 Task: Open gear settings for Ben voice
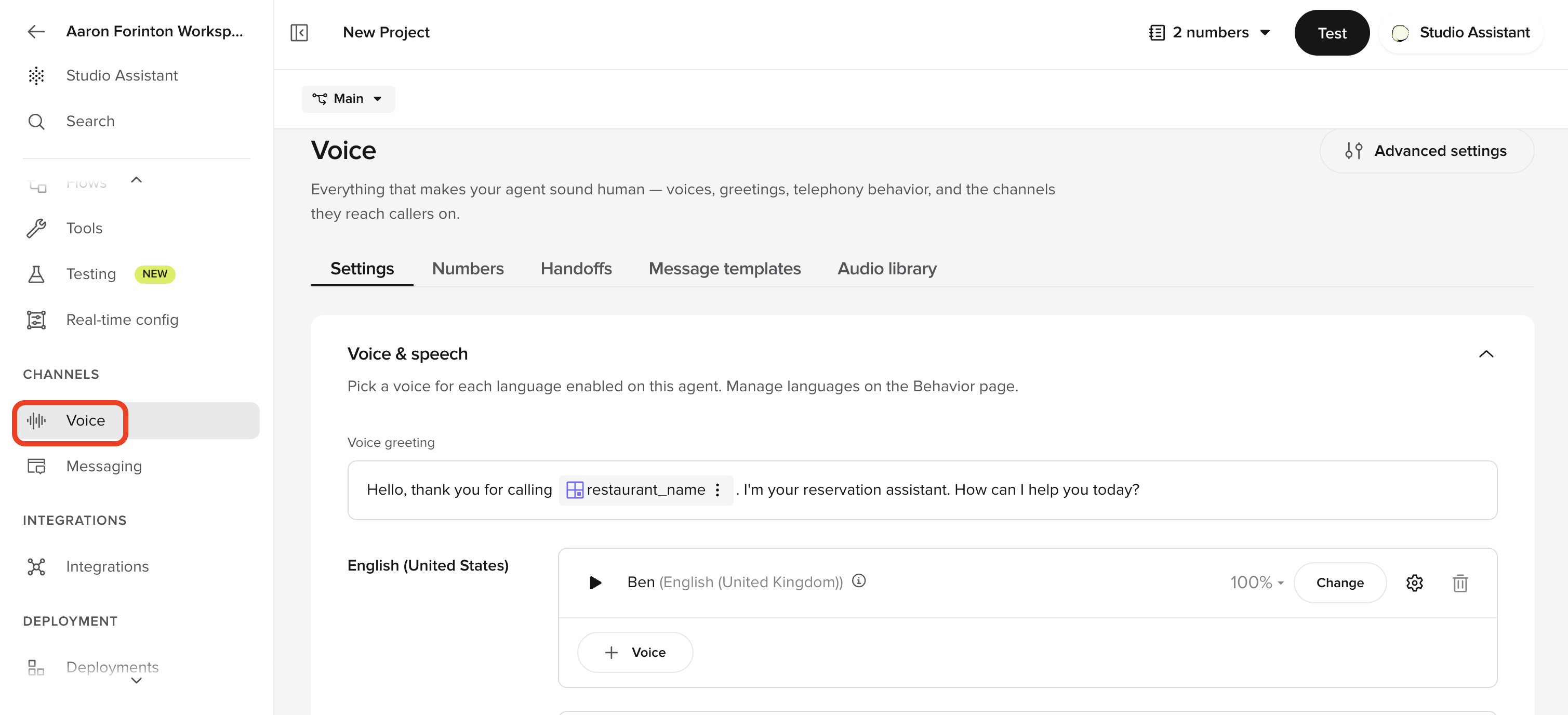coord(1415,583)
